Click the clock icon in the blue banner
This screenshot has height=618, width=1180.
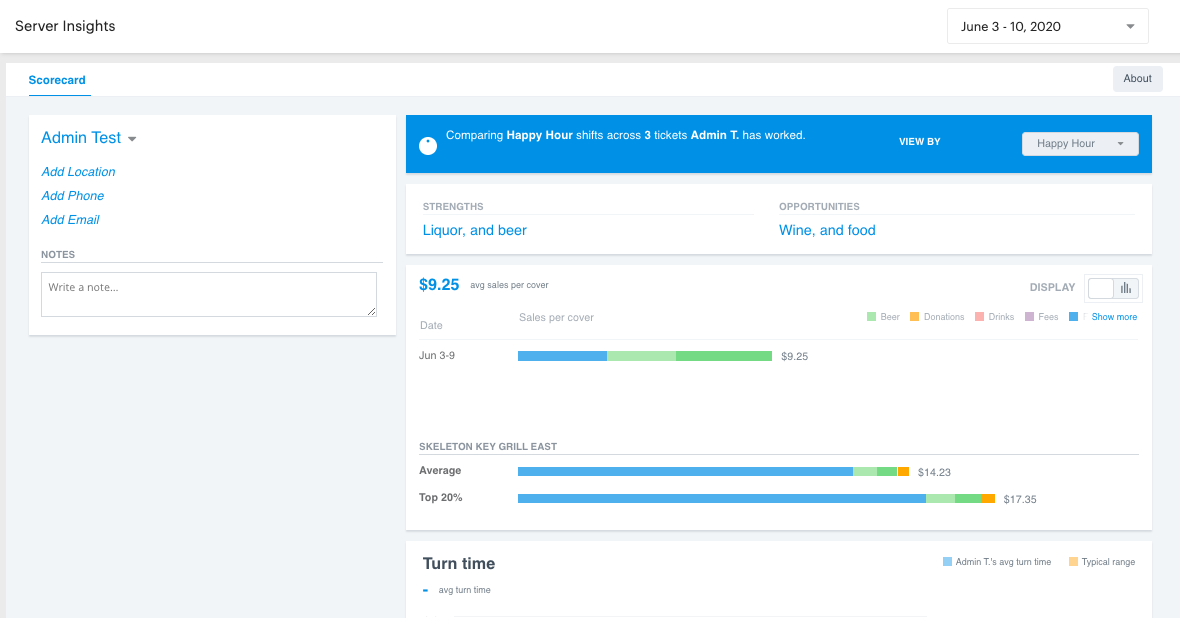click(x=428, y=144)
